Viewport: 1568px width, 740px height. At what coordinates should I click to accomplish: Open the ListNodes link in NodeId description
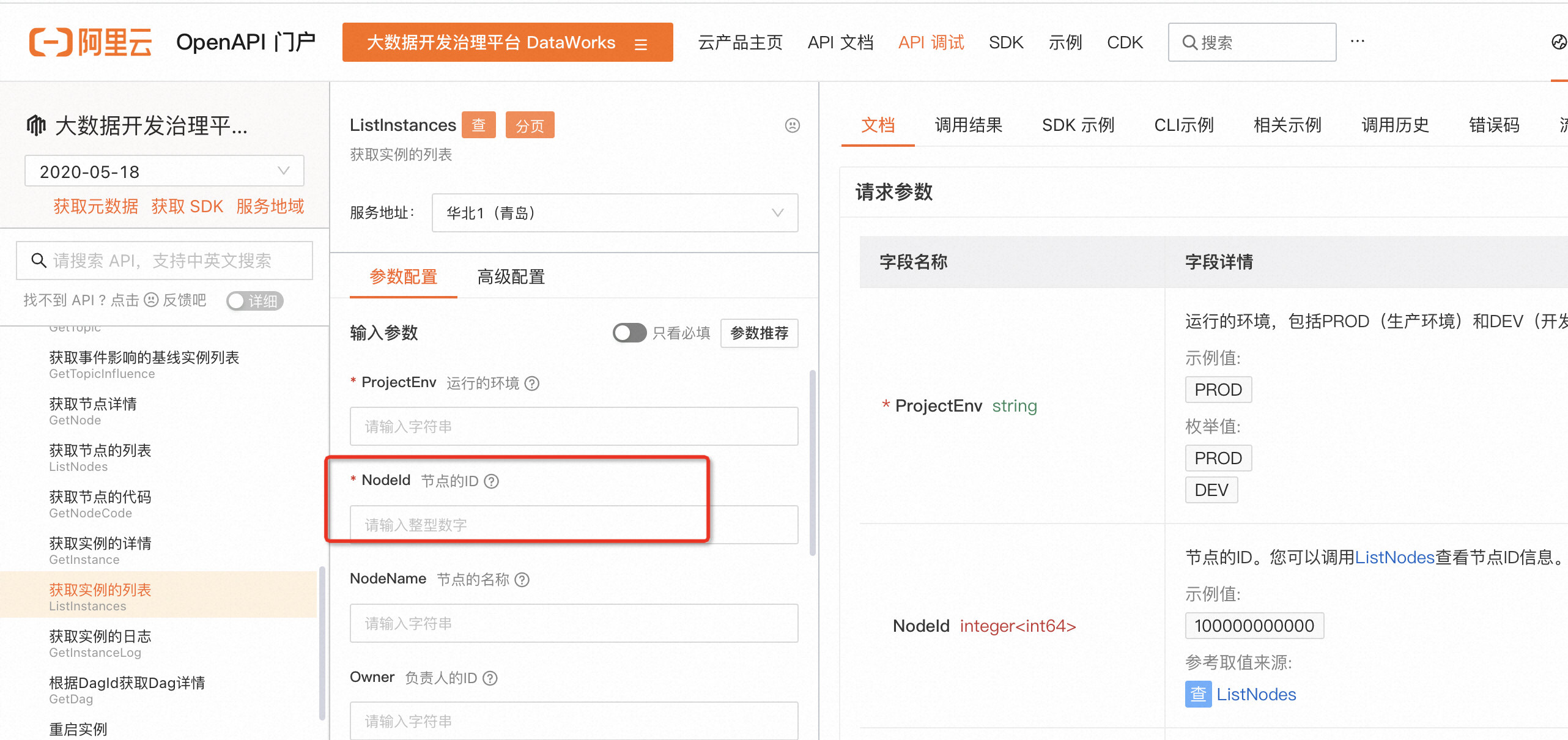[x=1394, y=557]
